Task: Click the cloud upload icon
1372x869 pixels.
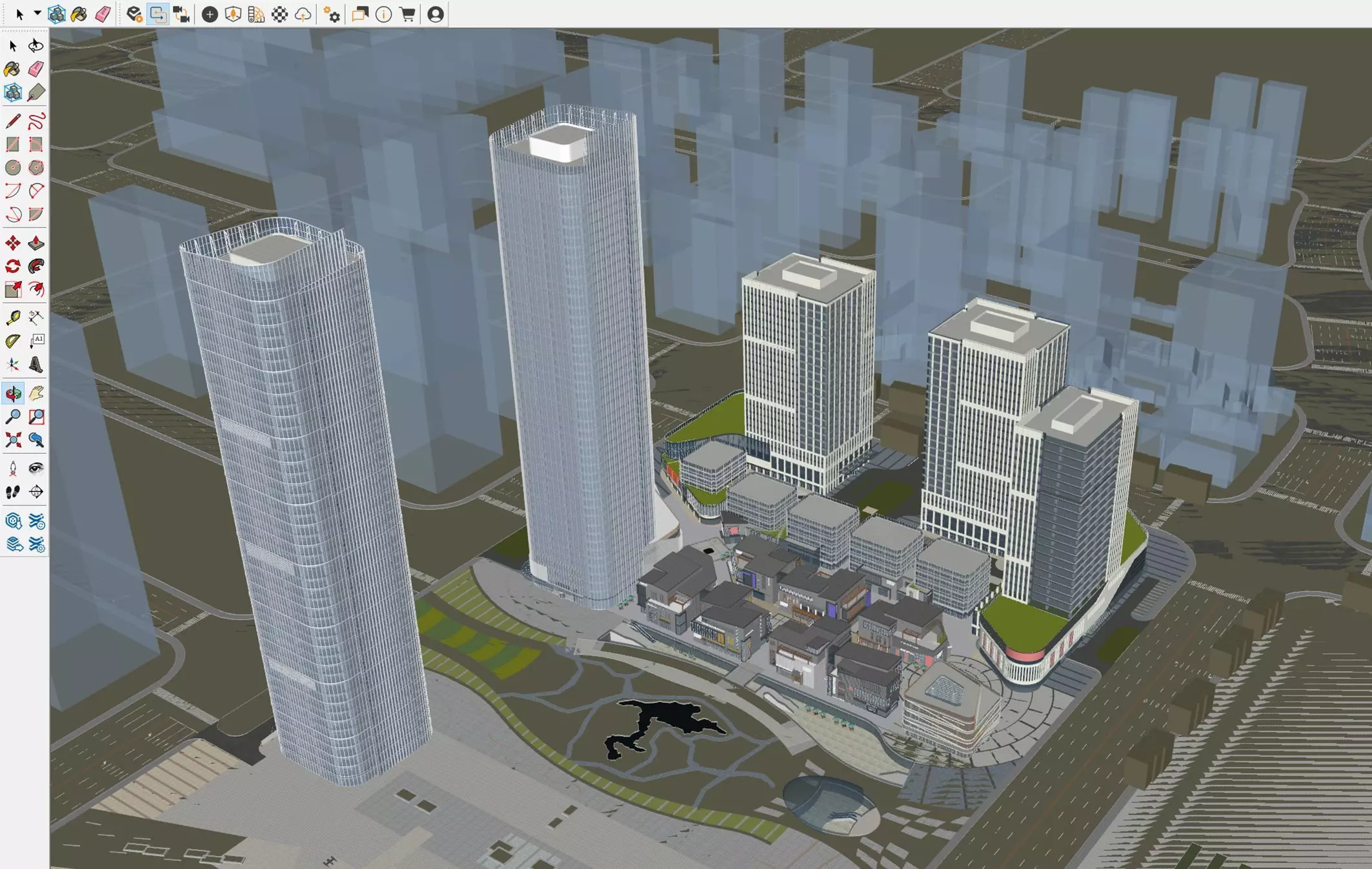Action: [303, 14]
